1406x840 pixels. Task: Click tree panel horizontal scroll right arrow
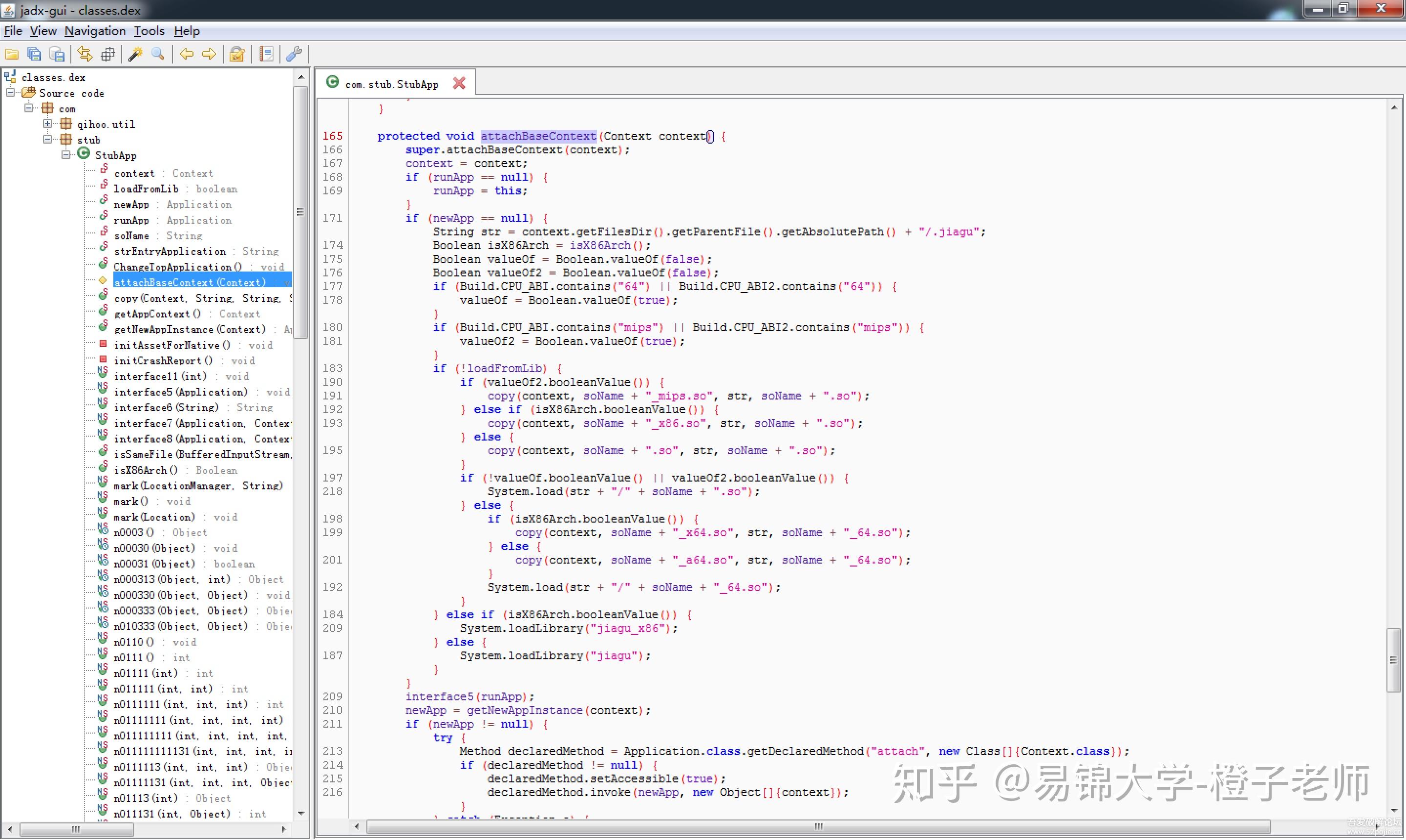(x=284, y=829)
